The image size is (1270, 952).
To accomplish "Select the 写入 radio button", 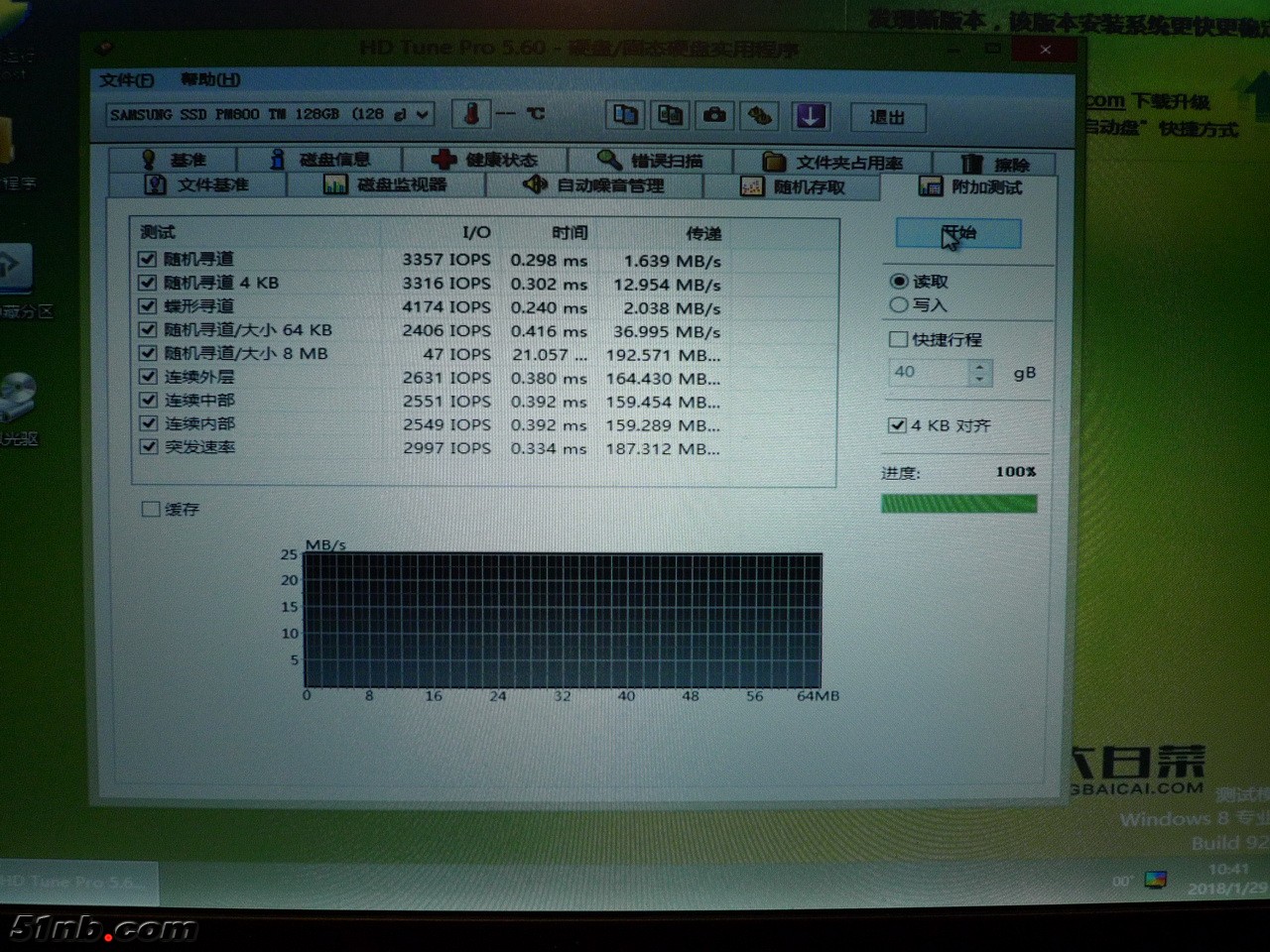I will click(x=899, y=305).
